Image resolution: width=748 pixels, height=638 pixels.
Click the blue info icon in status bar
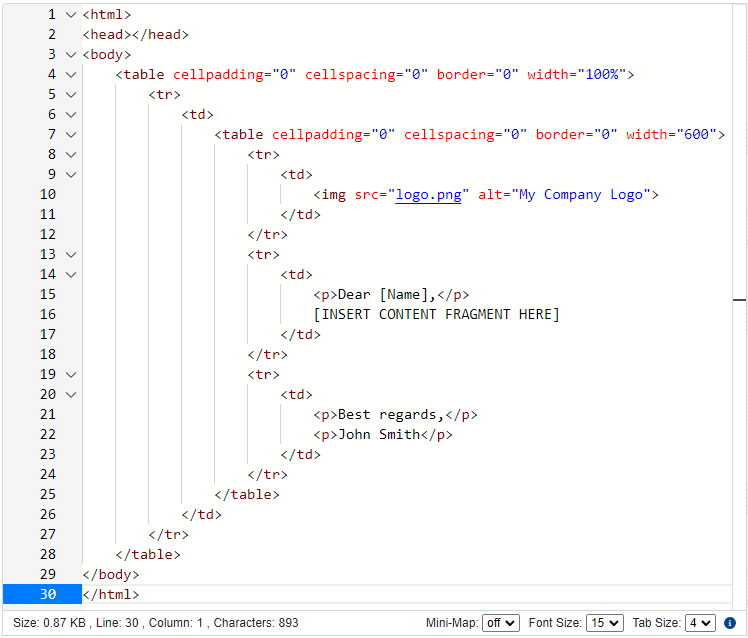point(729,623)
